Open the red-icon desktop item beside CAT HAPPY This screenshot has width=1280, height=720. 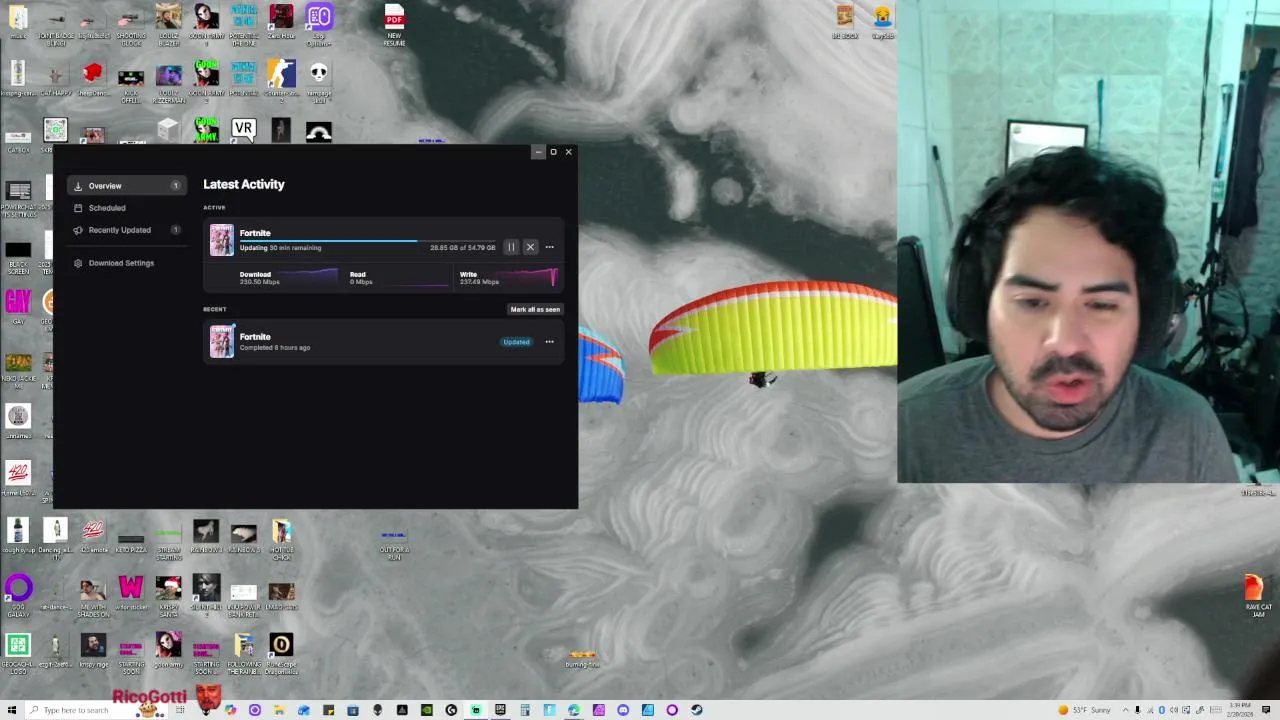93,79
